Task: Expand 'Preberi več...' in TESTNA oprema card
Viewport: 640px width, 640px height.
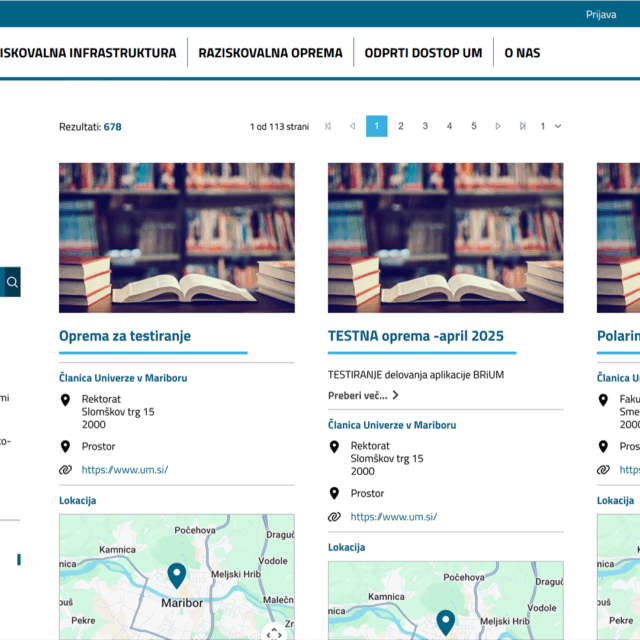Action: [363, 395]
